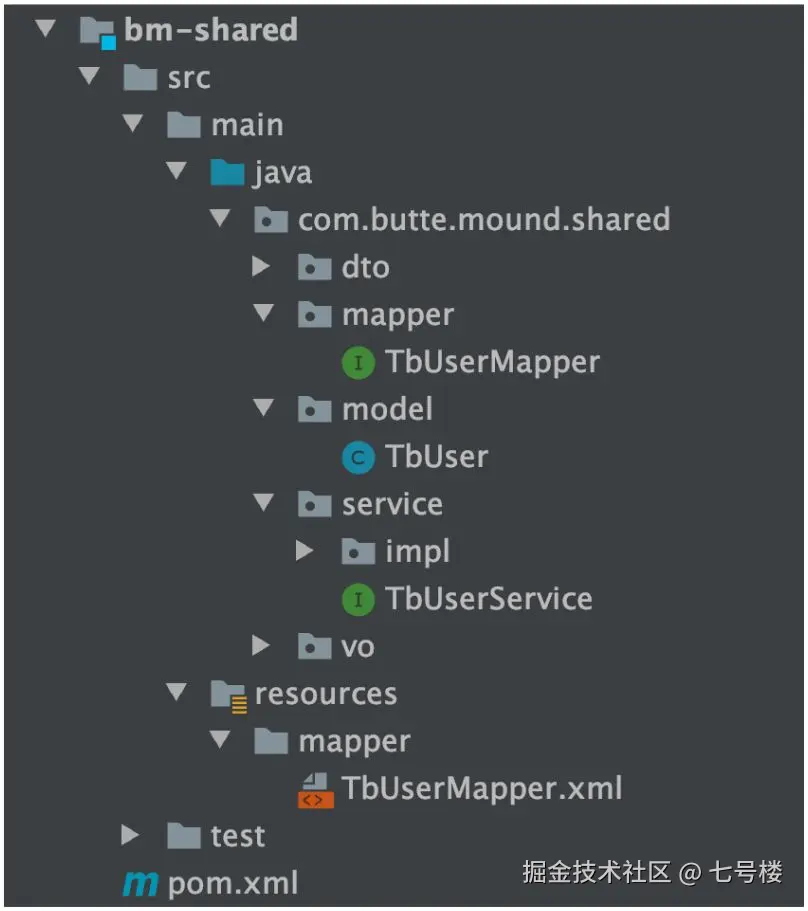Expand the test folder
Screen dimensions: 808x911
130,835
